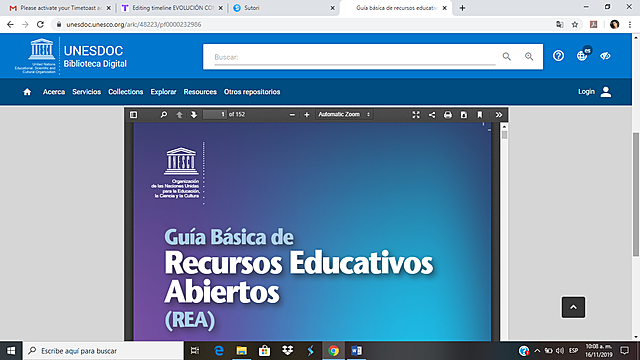
Task: Run search with magnifier icon
Action: (507, 57)
